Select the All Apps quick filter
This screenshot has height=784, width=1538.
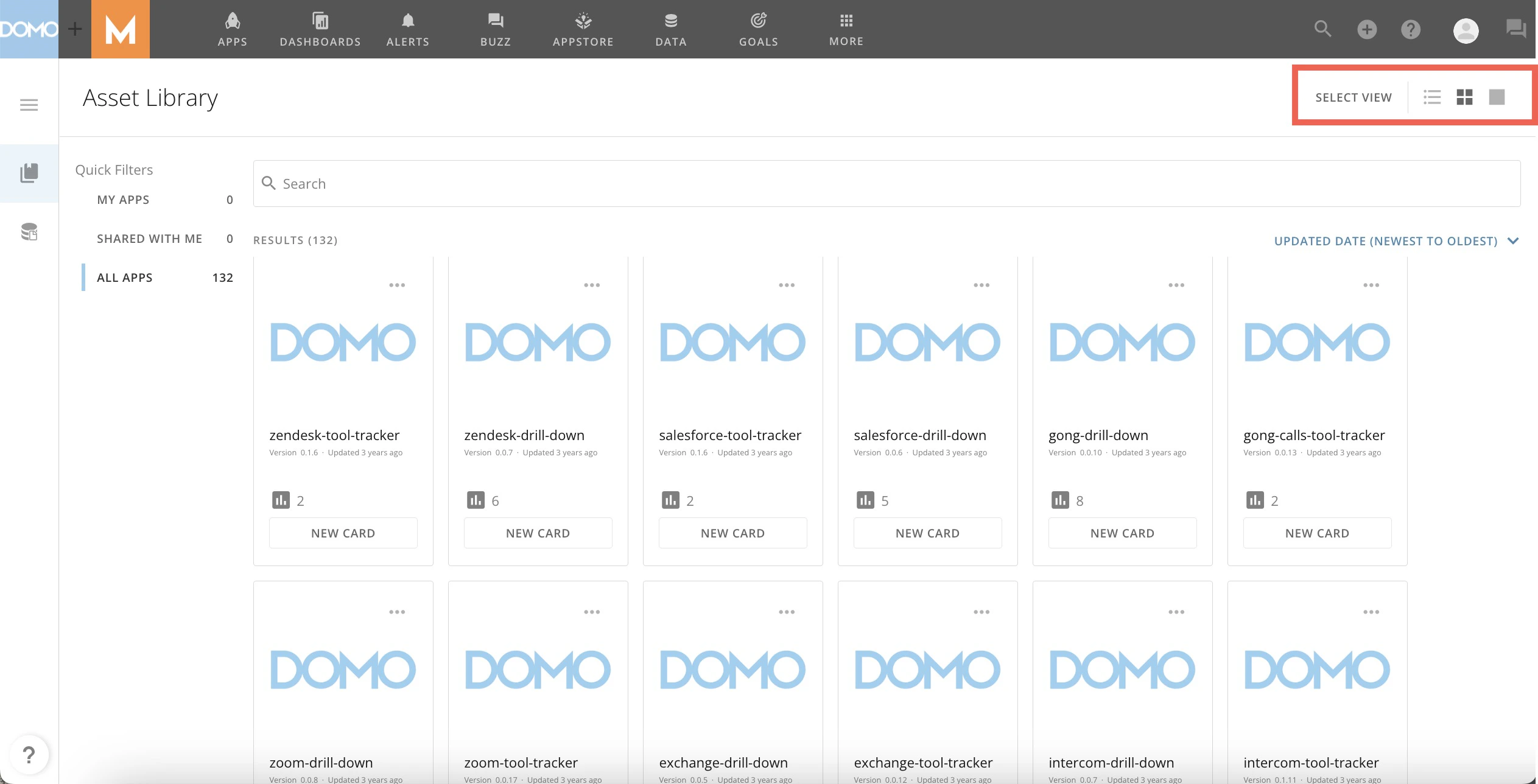[x=164, y=278]
